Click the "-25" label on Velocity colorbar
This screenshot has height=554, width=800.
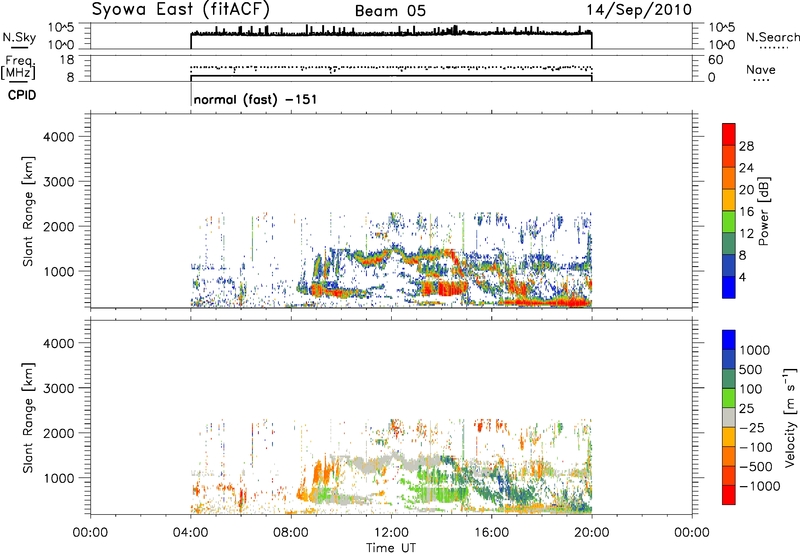752,428
